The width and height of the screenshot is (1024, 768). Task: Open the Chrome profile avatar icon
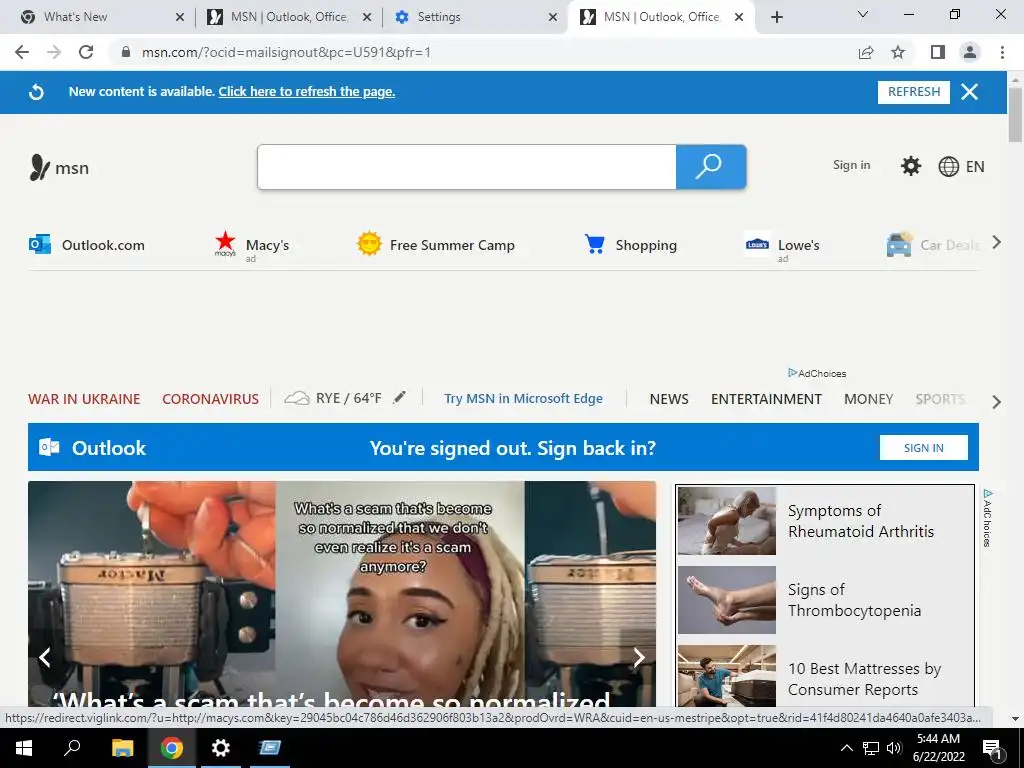click(970, 52)
